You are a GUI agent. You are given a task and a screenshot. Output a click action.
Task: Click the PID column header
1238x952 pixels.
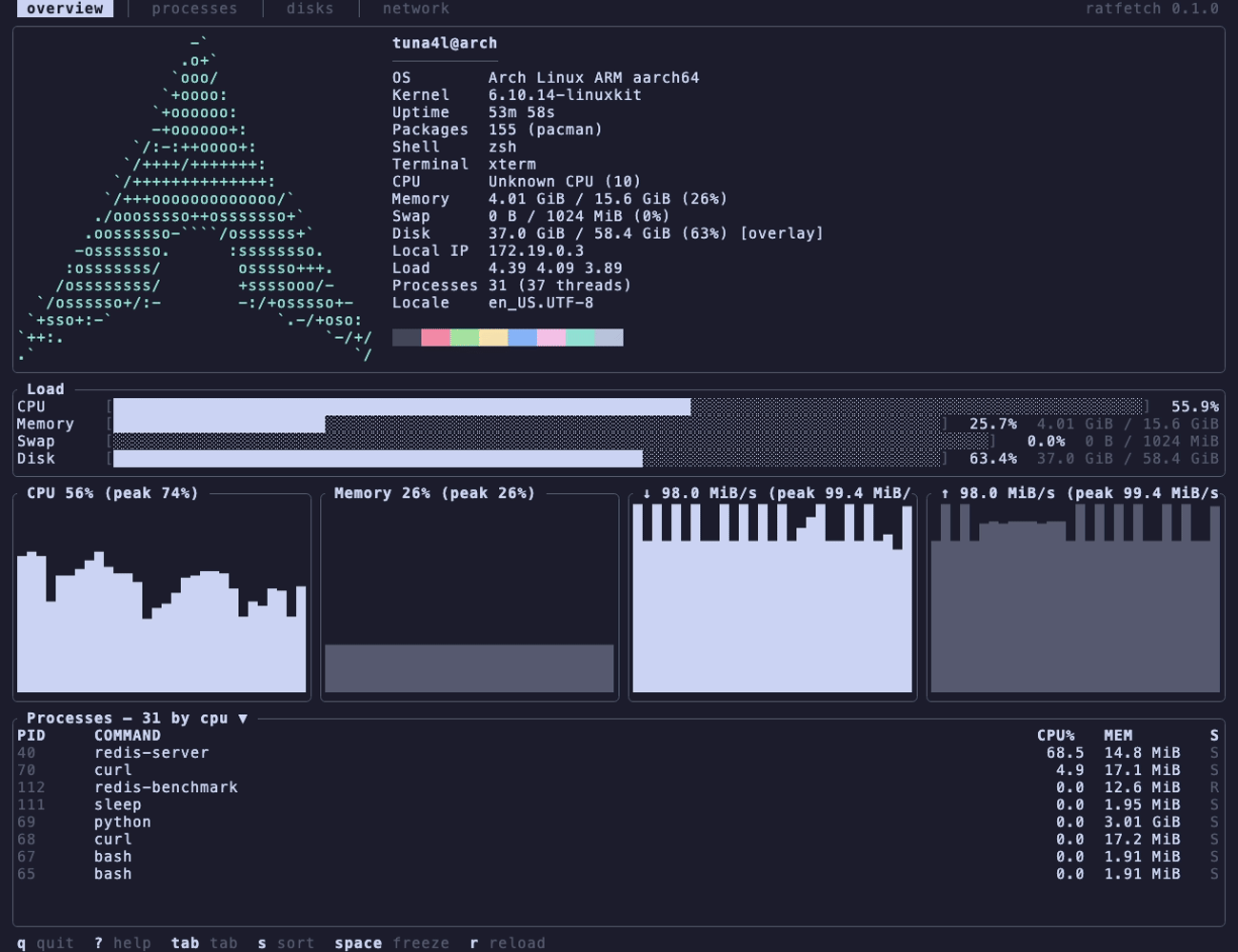31,735
